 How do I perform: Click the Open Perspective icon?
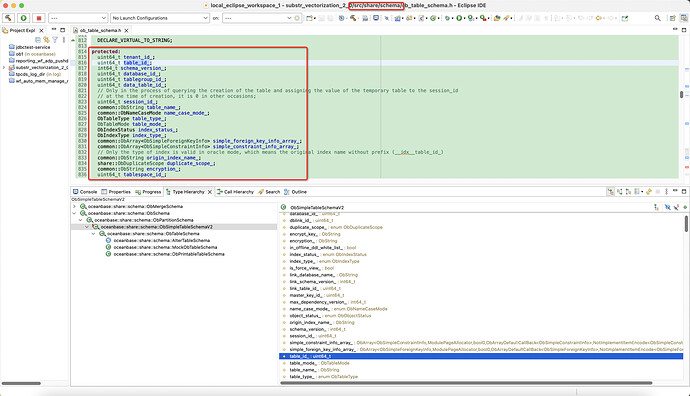pos(672,18)
